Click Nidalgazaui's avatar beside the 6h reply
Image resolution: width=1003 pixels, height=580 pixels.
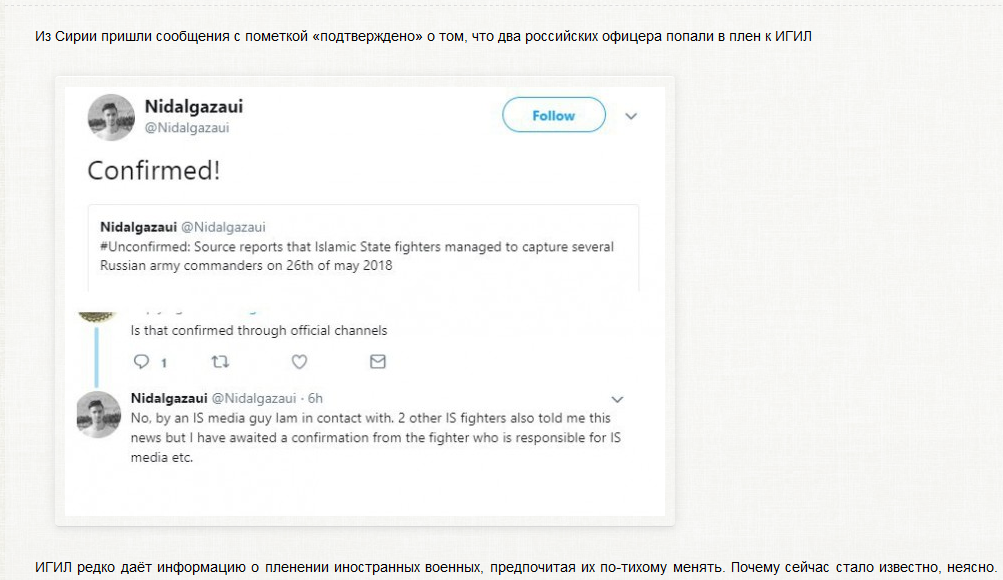tap(98, 414)
